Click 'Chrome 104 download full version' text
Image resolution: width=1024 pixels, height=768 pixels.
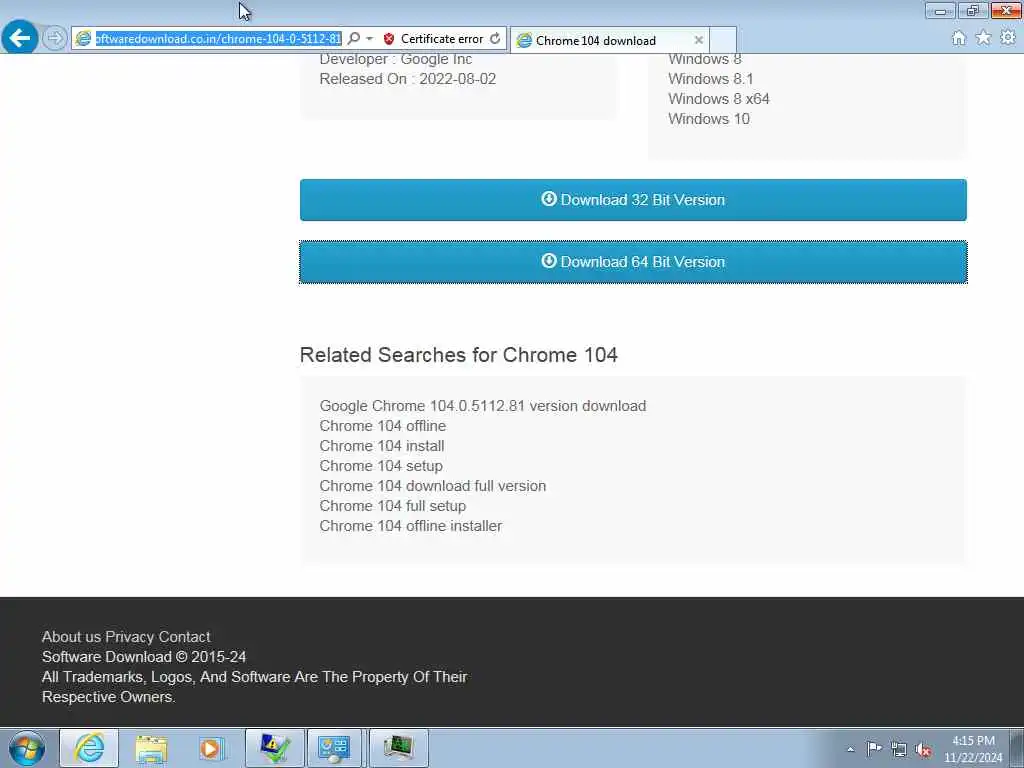(x=432, y=486)
